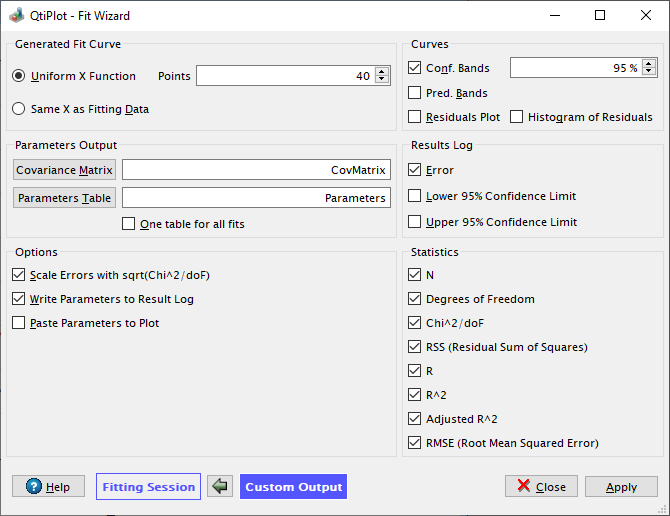Increase Points value with up arrow
The width and height of the screenshot is (670, 516).
click(x=382, y=72)
